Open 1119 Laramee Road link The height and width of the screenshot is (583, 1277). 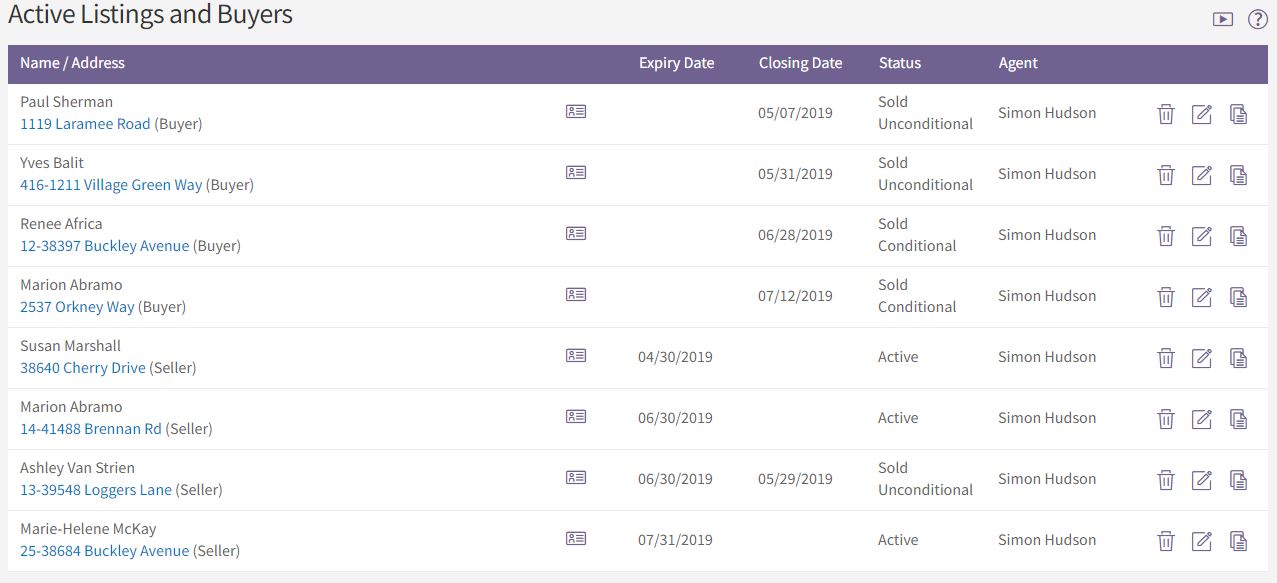coord(85,124)
